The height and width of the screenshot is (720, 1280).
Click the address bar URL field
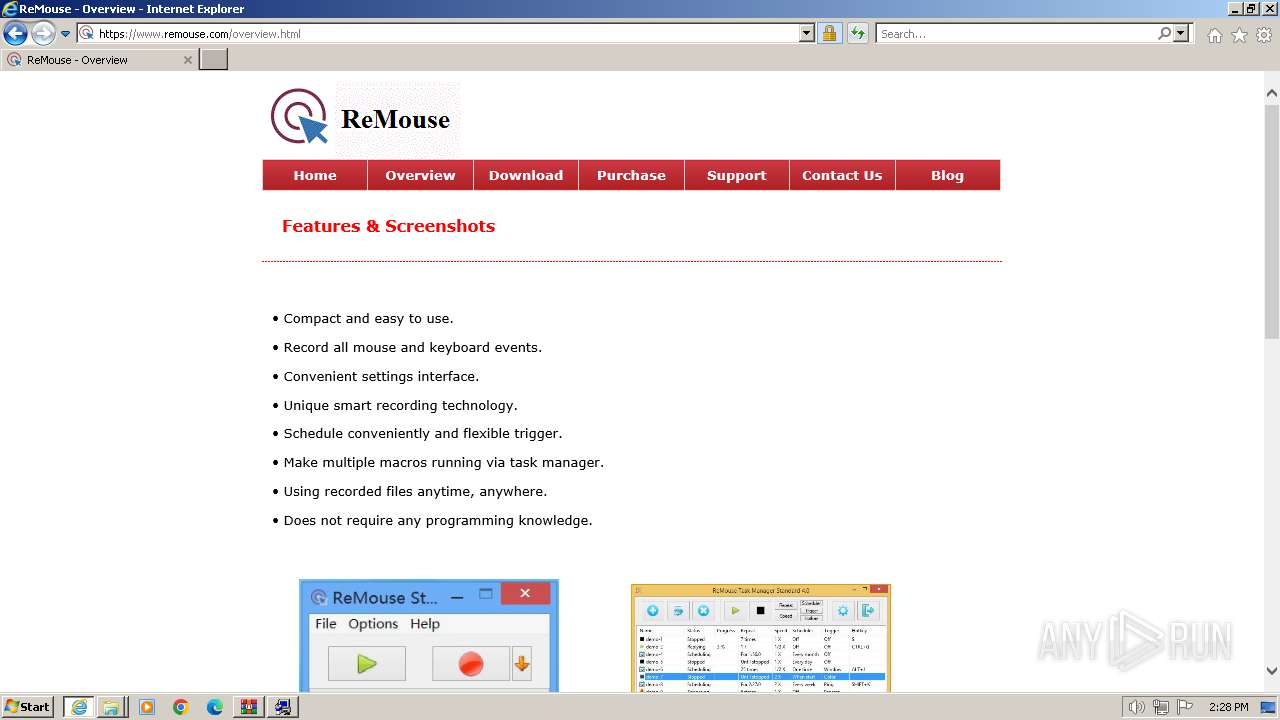438,33
